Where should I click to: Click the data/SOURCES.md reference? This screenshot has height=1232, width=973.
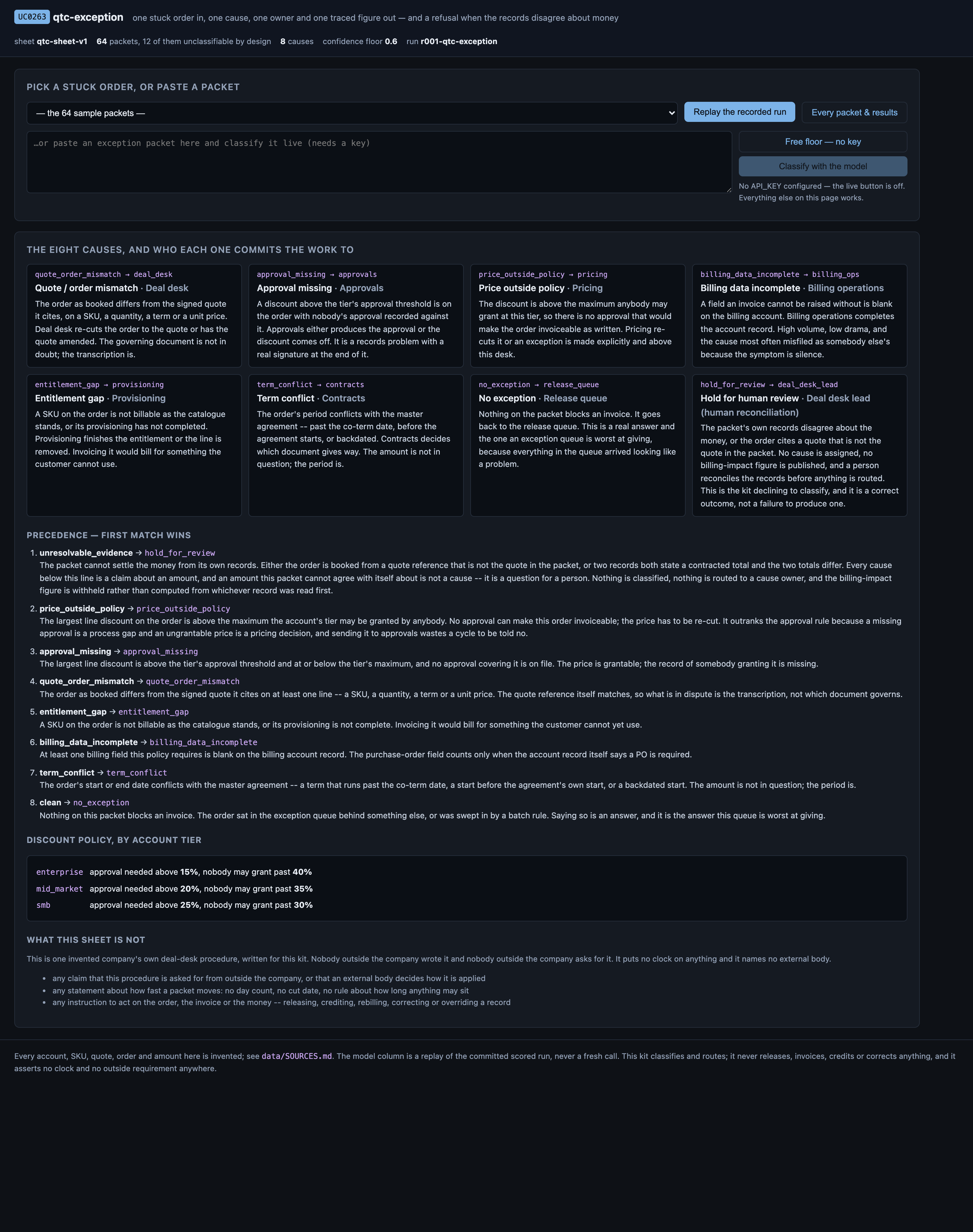coord(296,1056)
